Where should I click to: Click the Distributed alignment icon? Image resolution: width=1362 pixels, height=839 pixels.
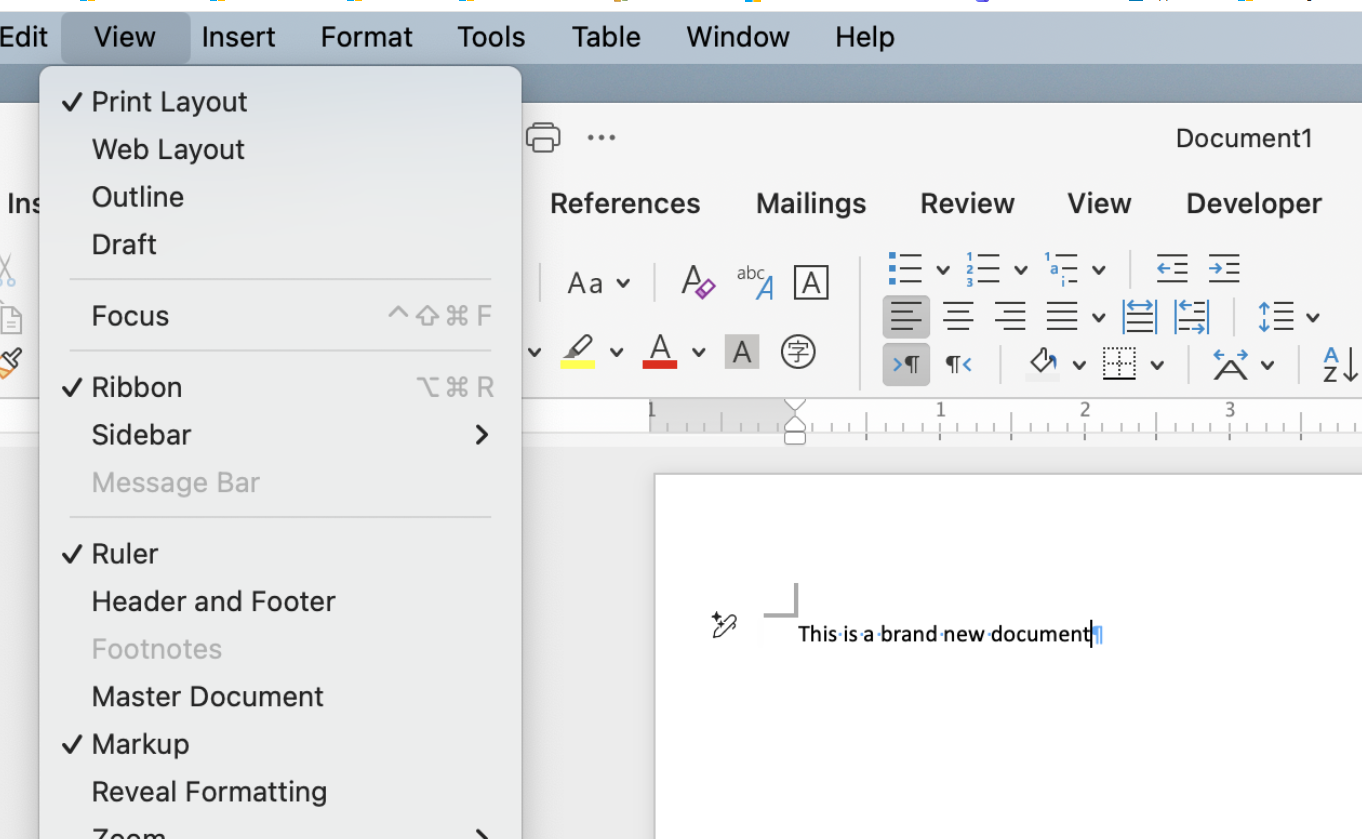pos(1139,318)
